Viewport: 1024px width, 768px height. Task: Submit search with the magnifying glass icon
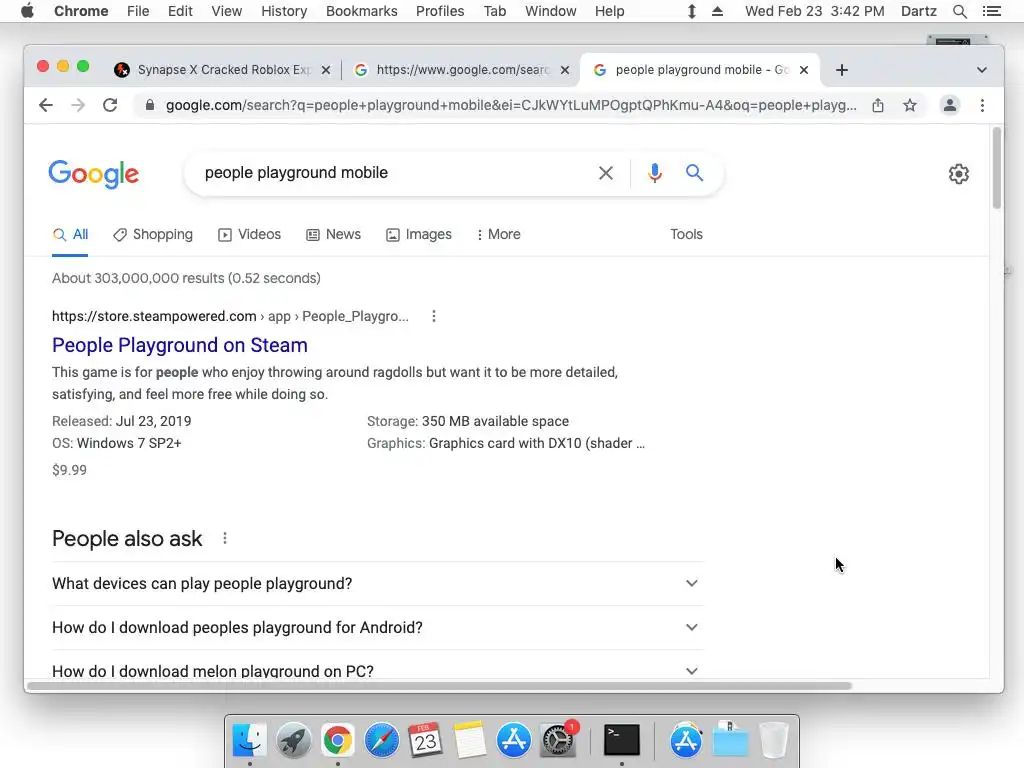click(694, 173)
